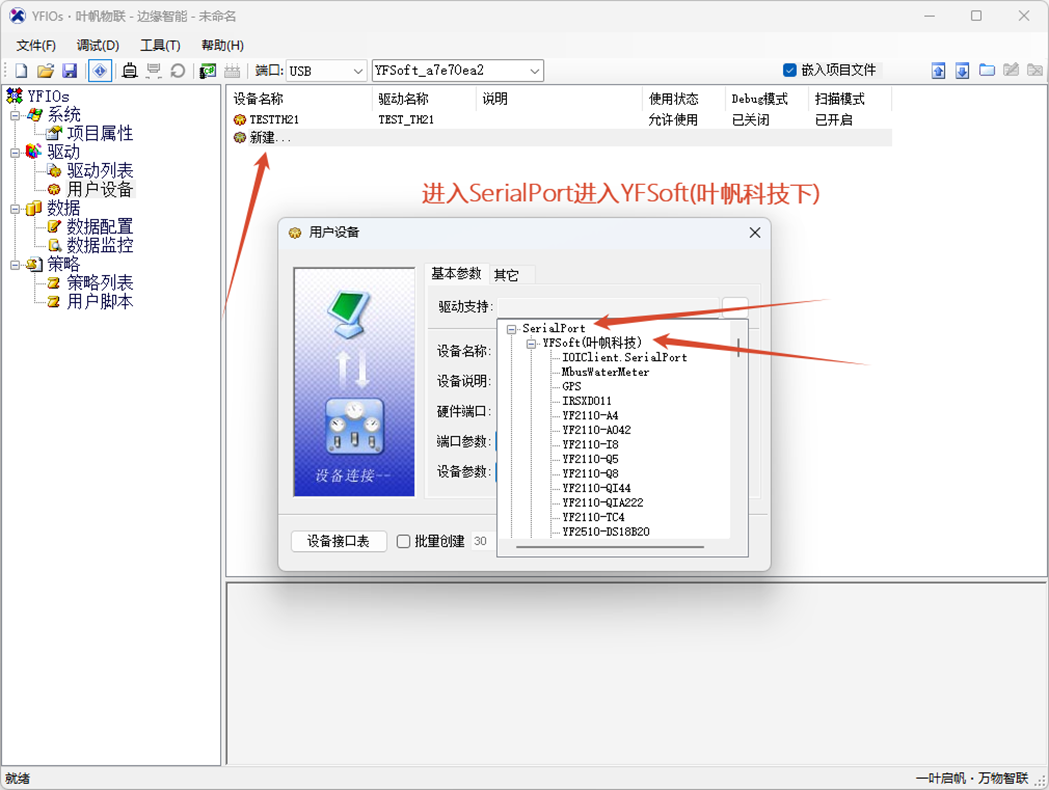1049x790 pixels.
Task: Click the Open folder toolbar icon
Action: [45, 70]
